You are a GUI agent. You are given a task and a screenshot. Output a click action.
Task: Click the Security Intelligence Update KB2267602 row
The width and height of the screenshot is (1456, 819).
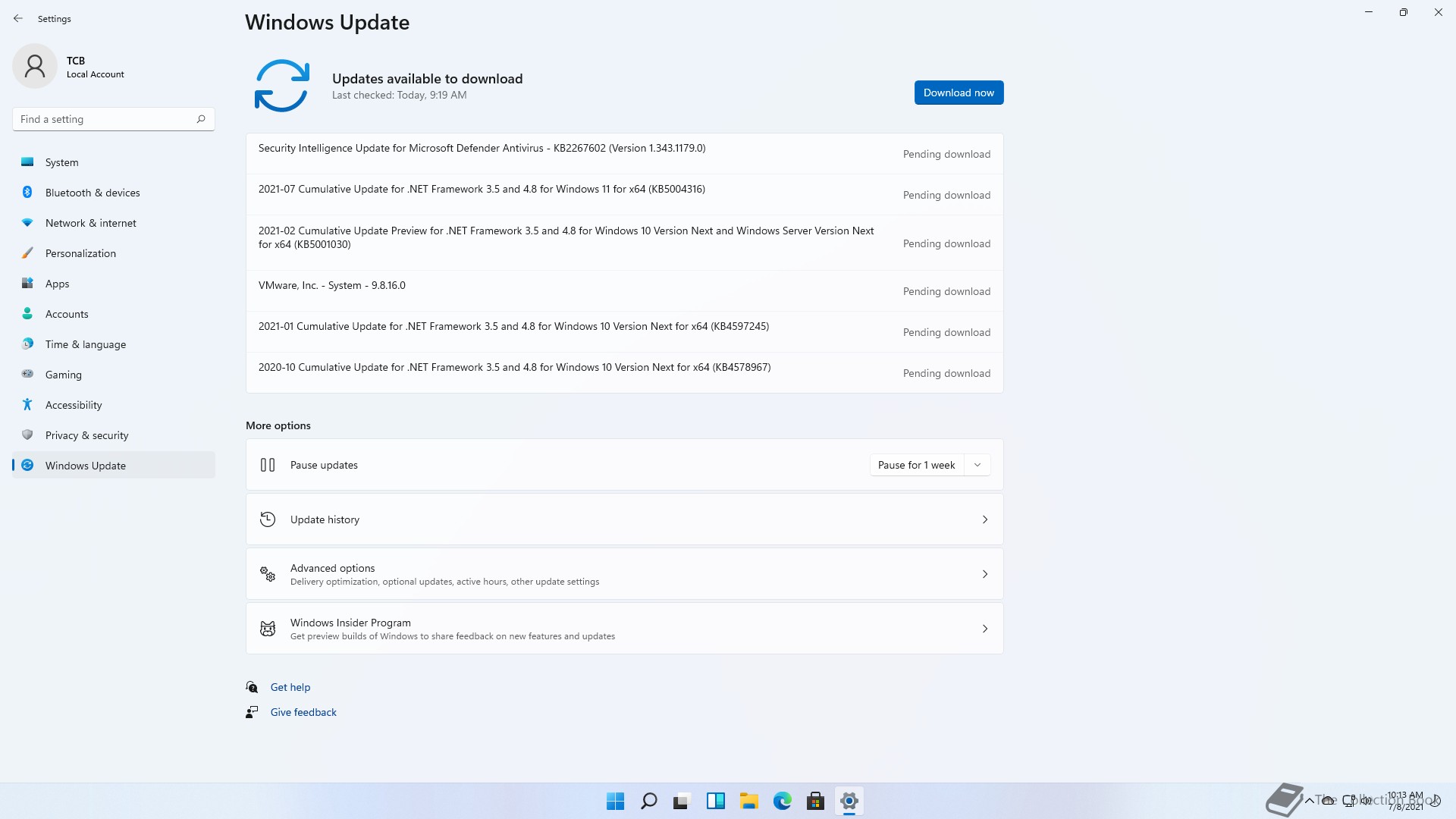point(624,154)
